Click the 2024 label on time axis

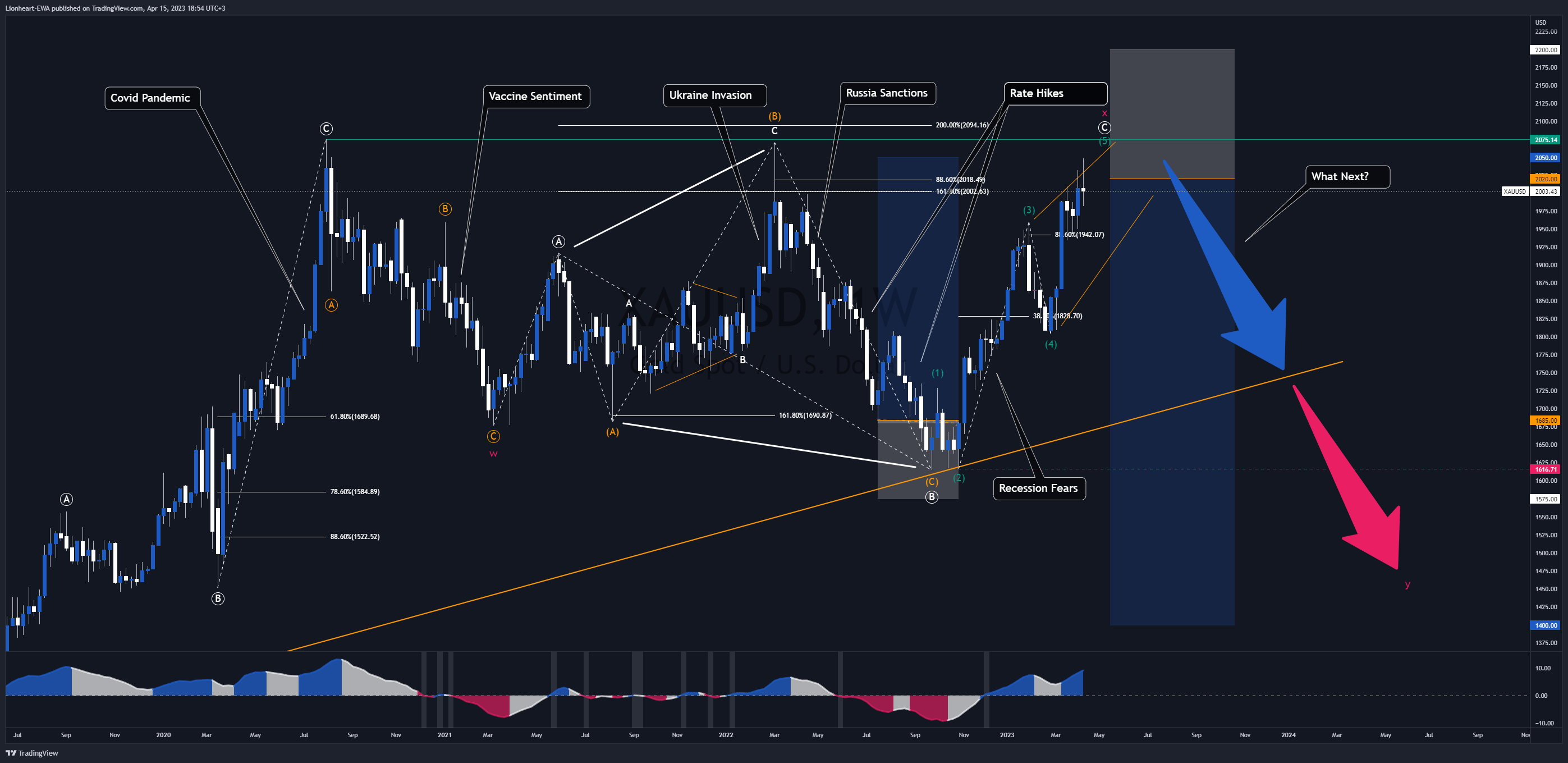click(x=1289, y=735)
